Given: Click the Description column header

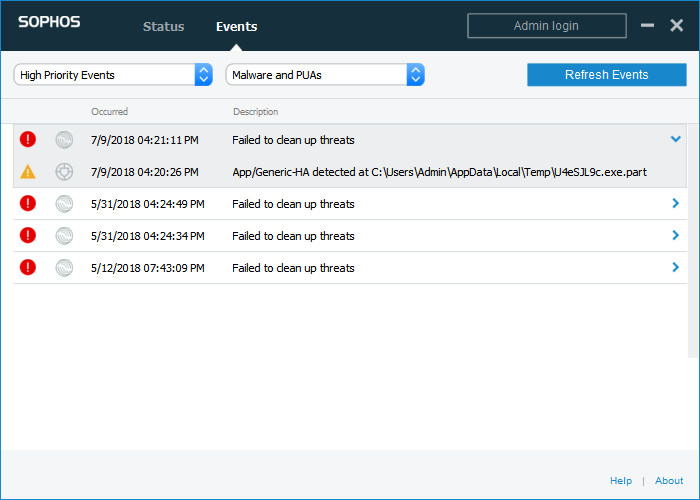Looking at the screenshot, I should click(255, 112).
